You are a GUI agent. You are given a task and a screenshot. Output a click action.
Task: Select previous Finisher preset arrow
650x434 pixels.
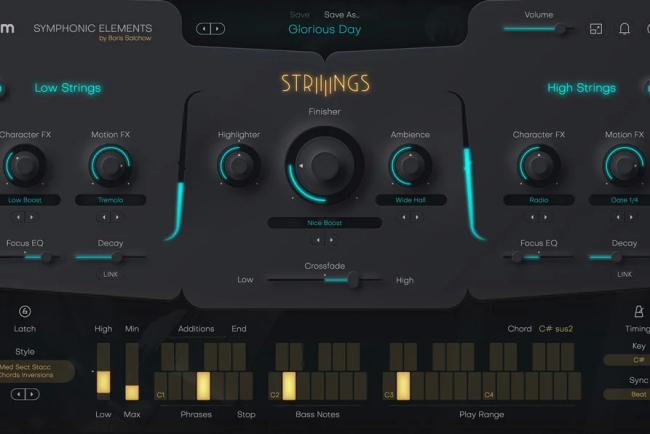coord(318,240)
